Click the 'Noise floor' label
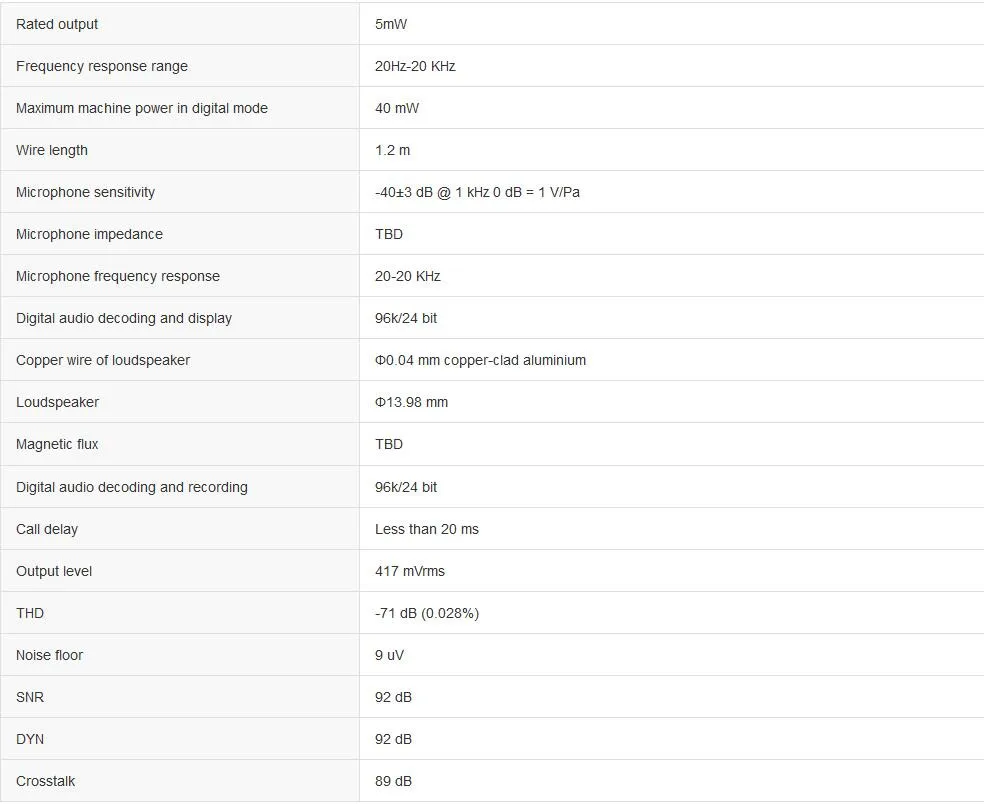 (50, 656)
